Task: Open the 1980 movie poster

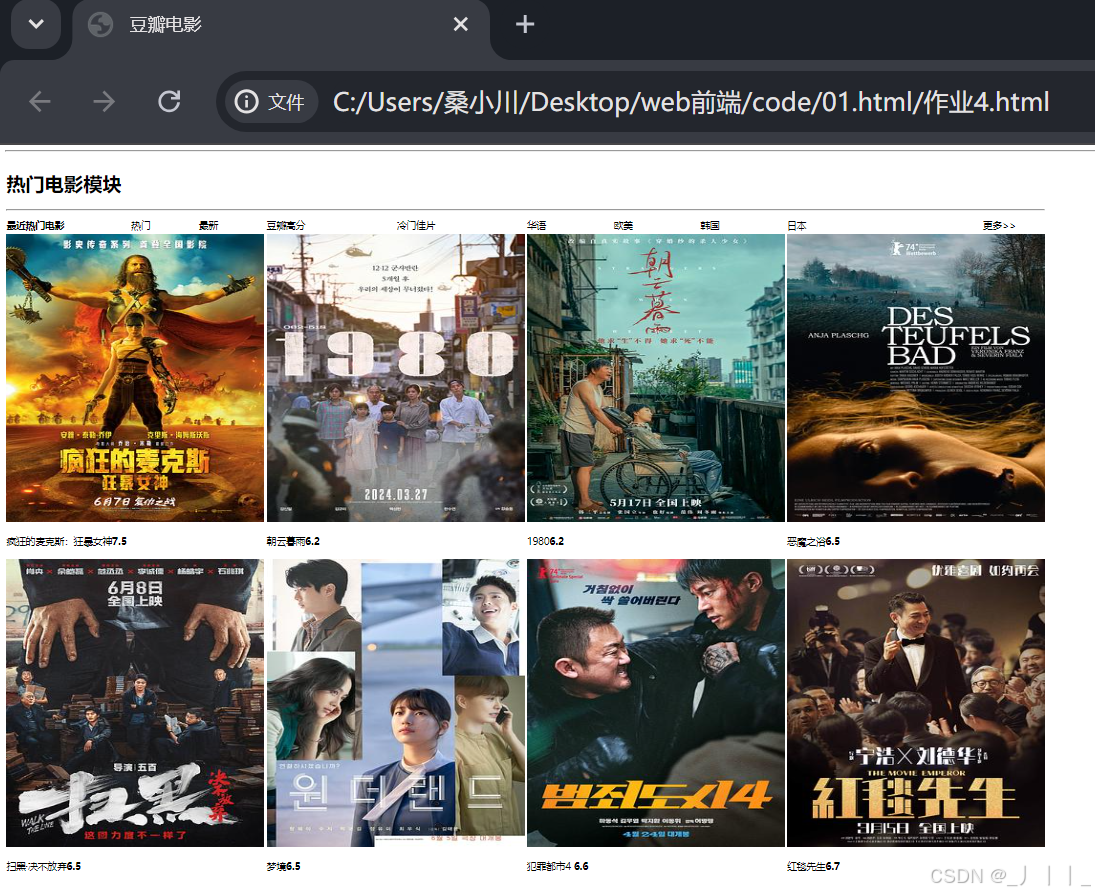Action: click(x=395, y=378)
